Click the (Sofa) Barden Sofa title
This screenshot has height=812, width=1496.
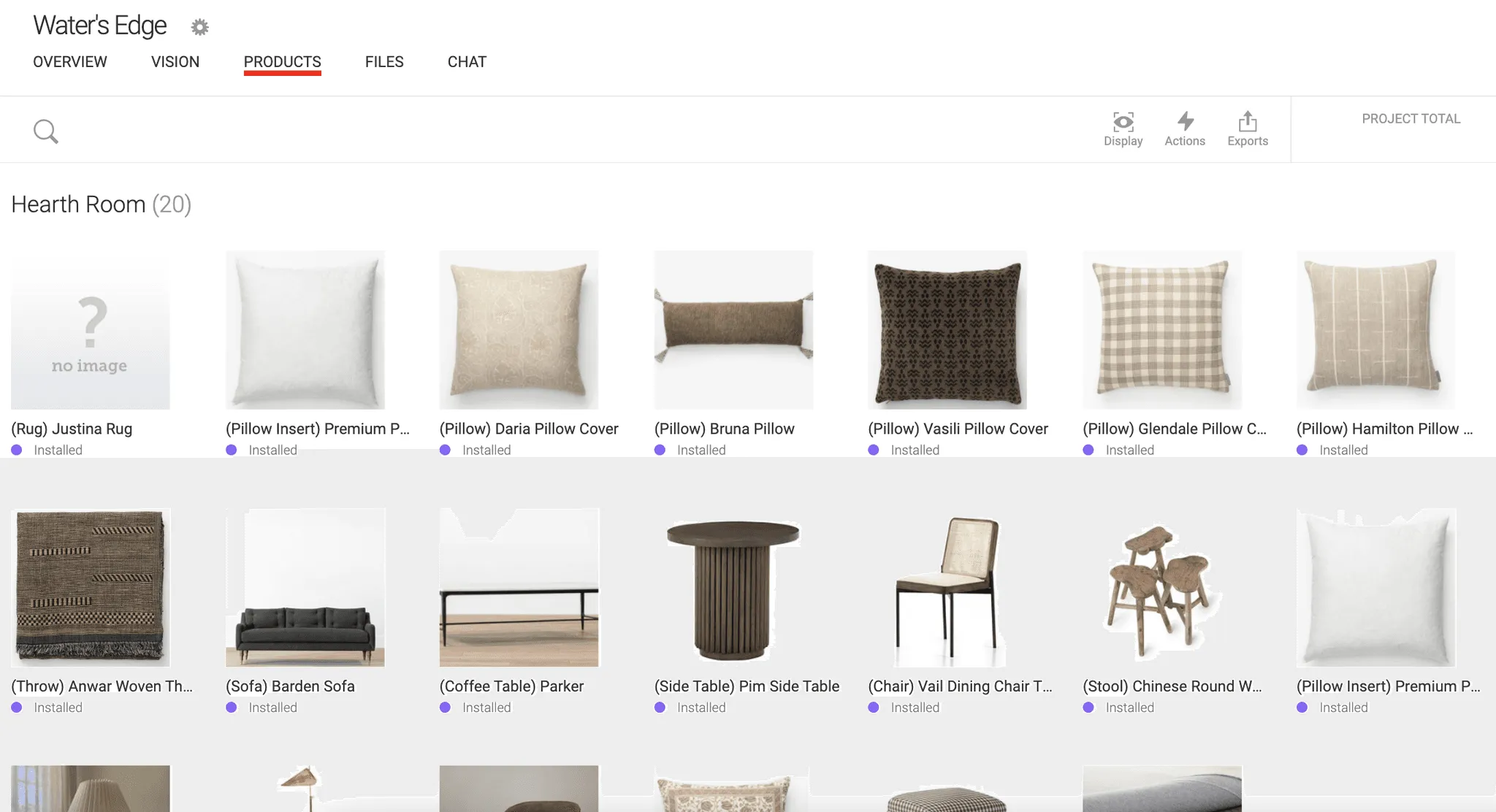[x=290, y=686]
